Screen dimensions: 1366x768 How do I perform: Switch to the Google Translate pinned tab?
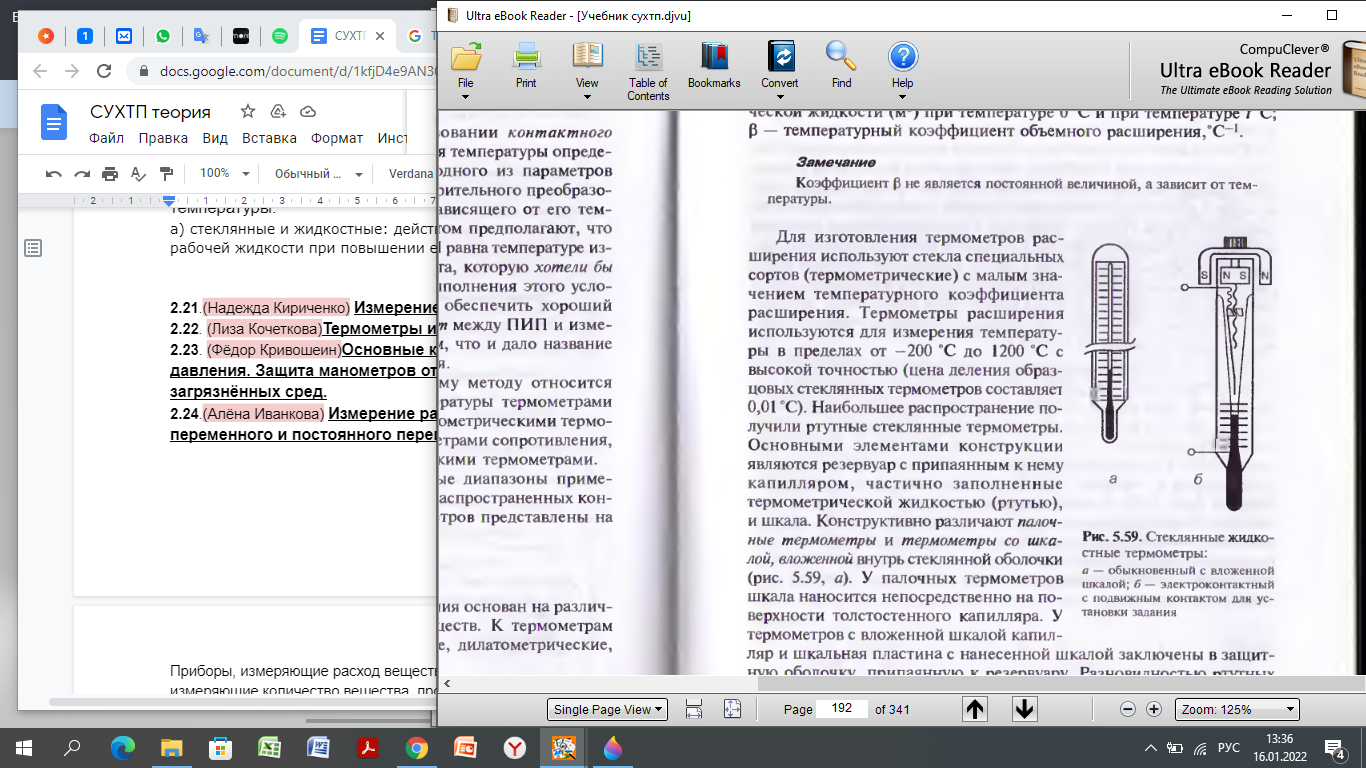(x=201, y=36)
